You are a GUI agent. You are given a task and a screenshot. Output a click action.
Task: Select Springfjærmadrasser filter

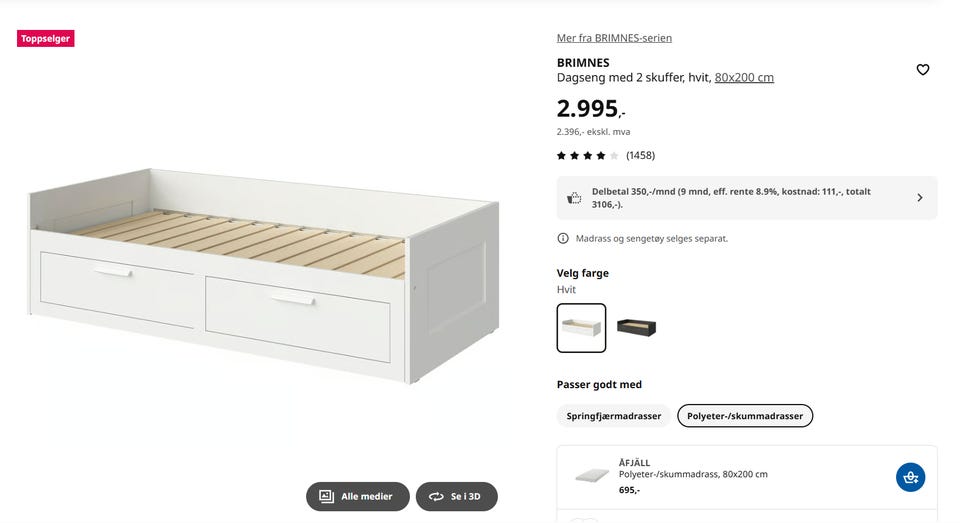click(x=613, y=416)
